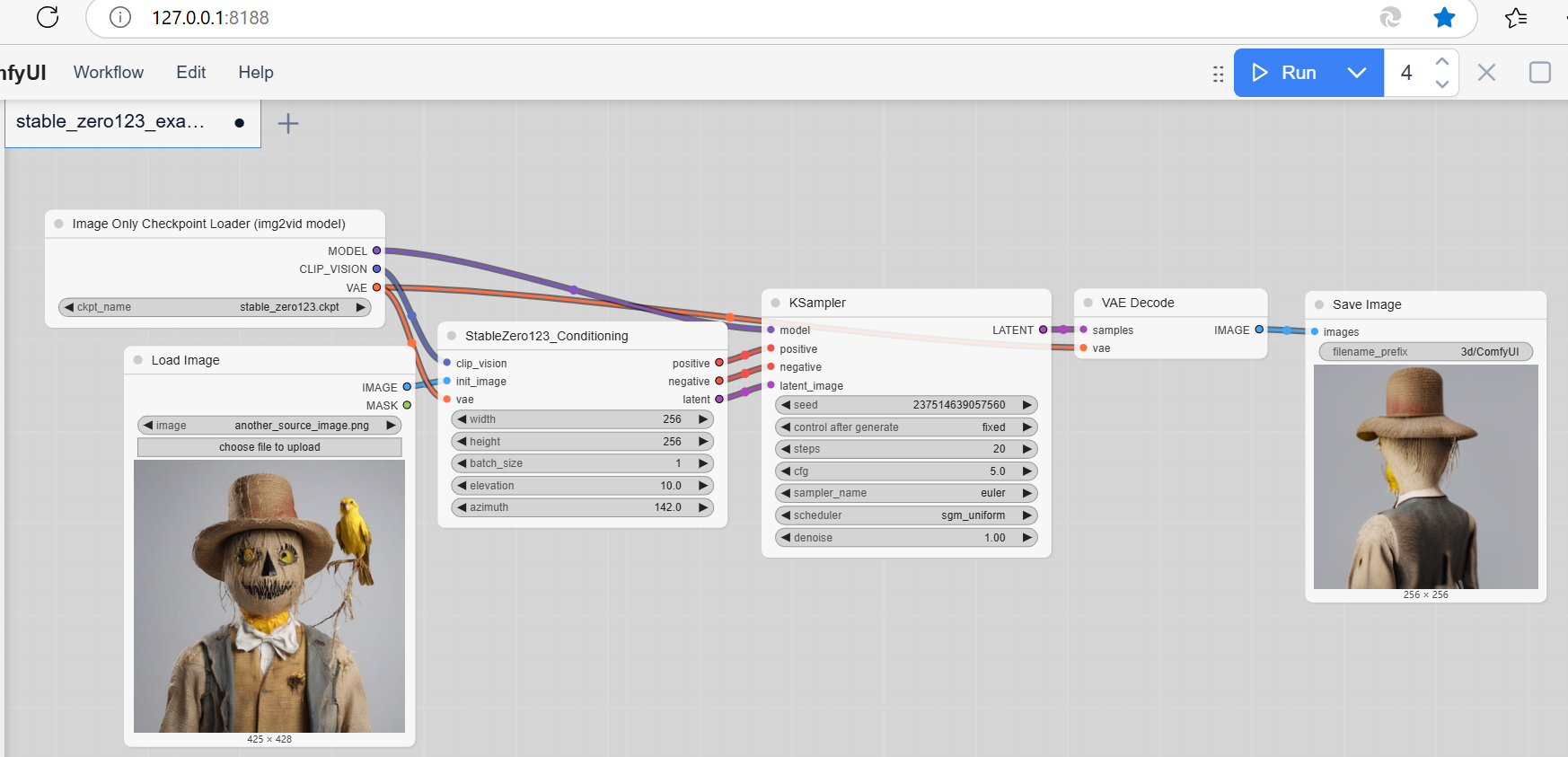Image resolution: width=1568 pixels, height=757 pixels.
Task: Decrease the batch count with down arrow
Action: pos(1442,84)
